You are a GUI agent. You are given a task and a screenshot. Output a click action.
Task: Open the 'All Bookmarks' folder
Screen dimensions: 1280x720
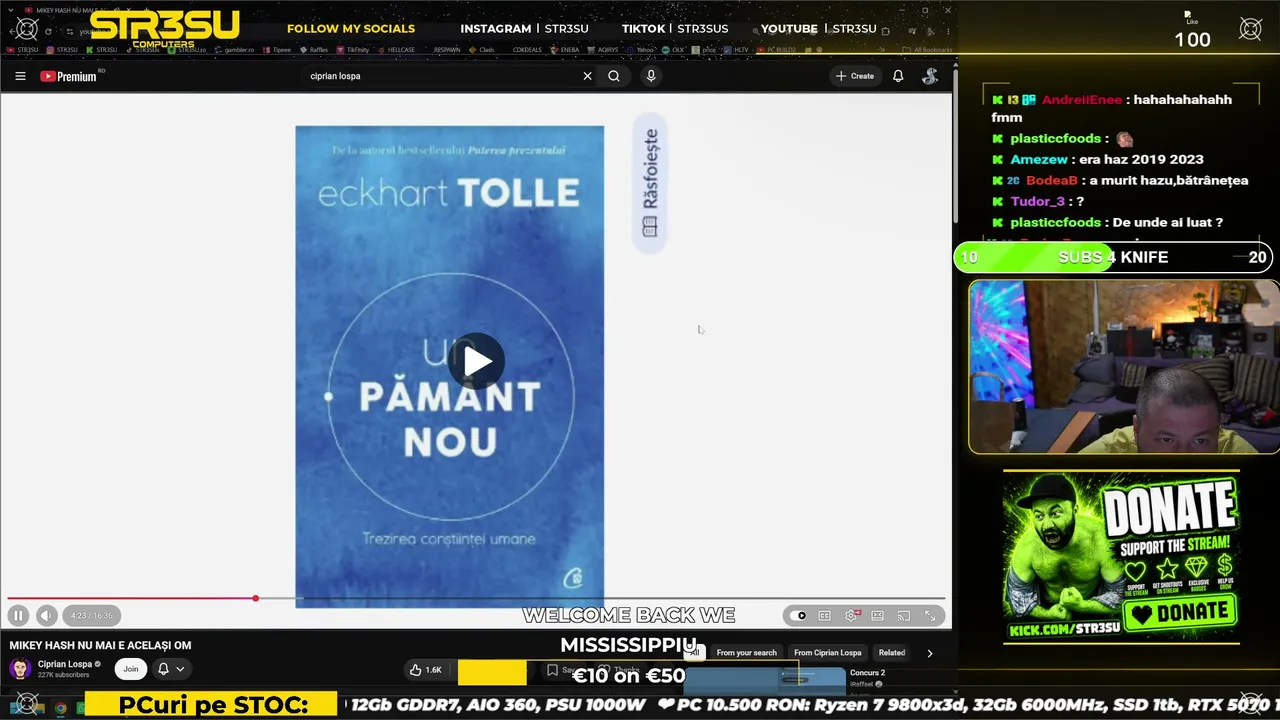point(928,49)
